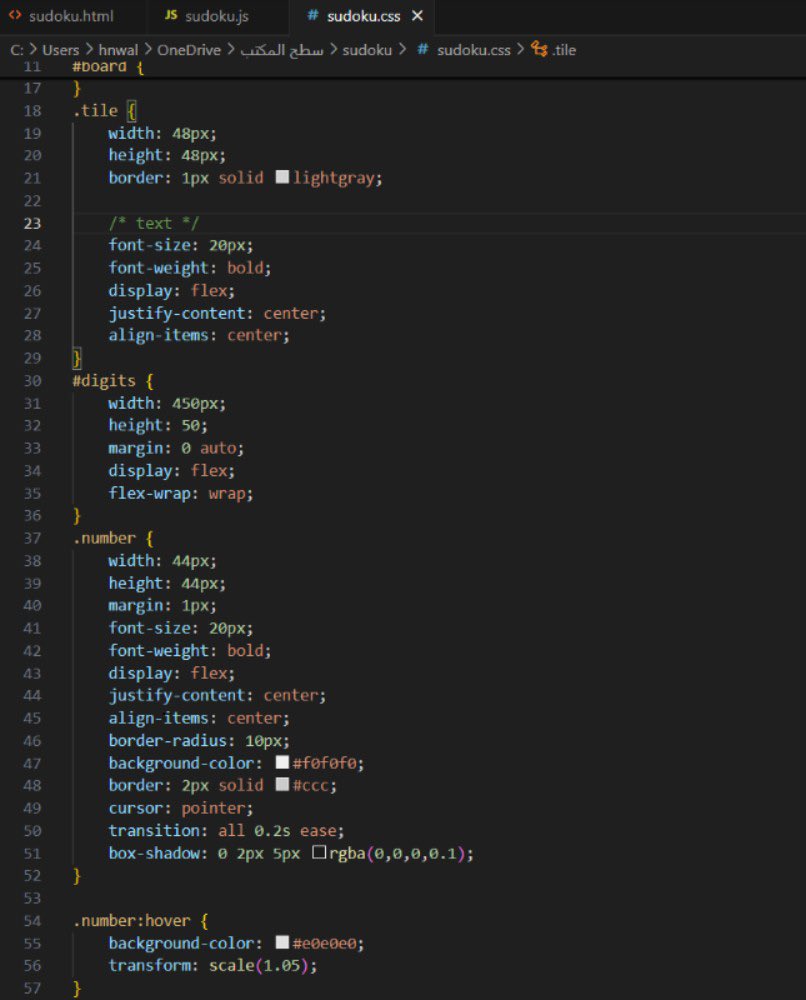The width and height of the screenshot is (806, 1000).
Task: Close the sudoku.css tab
Action: (417, 16)
